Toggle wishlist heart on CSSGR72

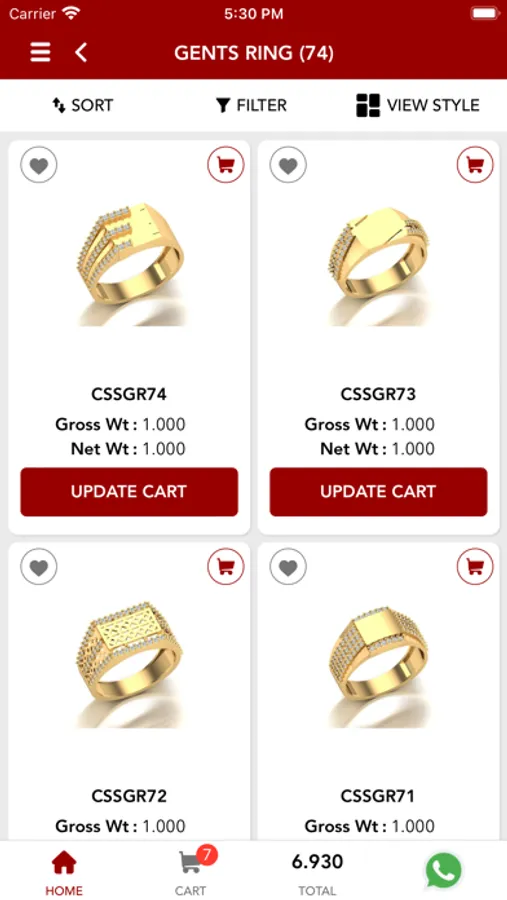point(38,567)
